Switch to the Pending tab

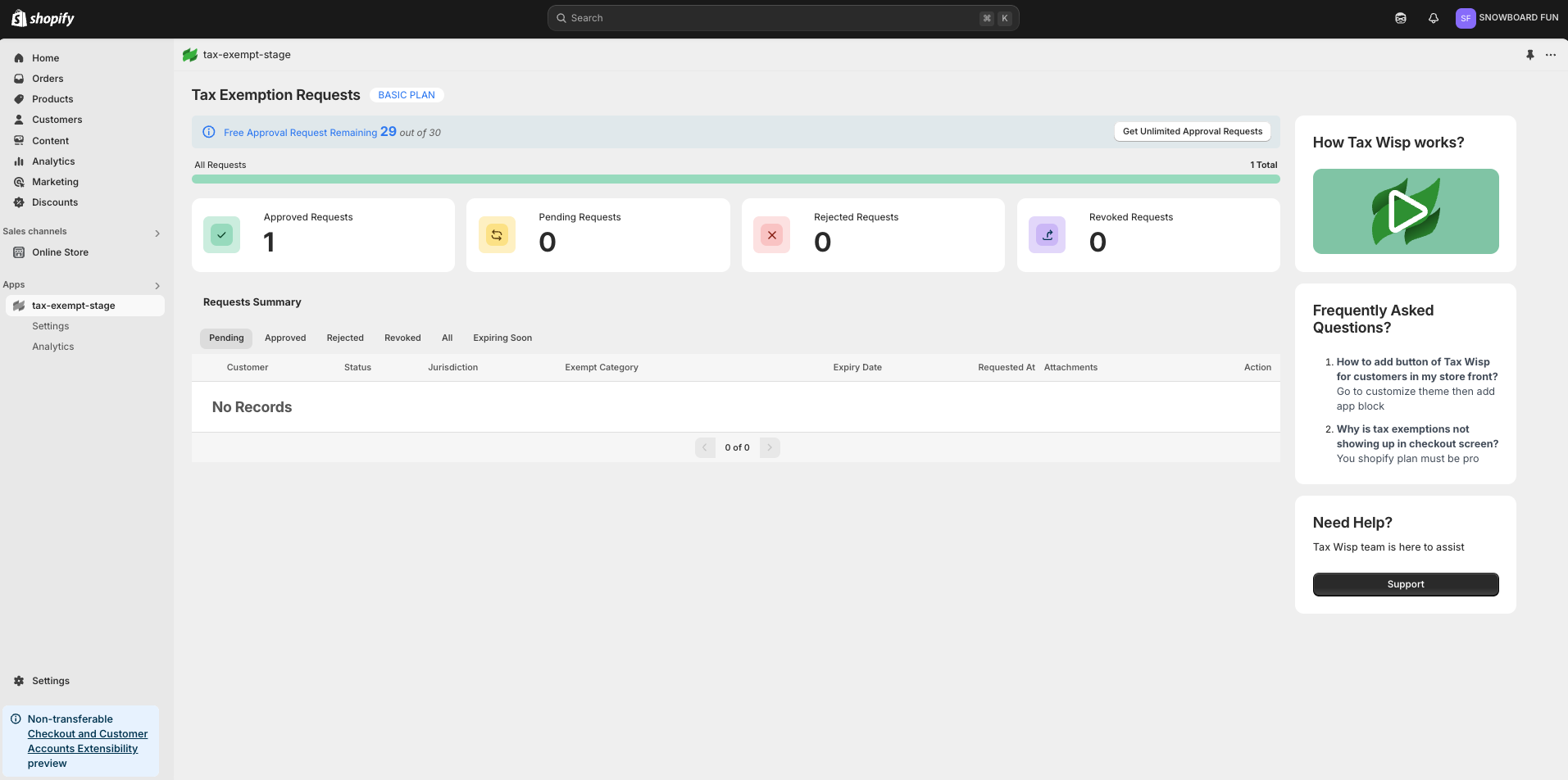(x=226, y=338)
